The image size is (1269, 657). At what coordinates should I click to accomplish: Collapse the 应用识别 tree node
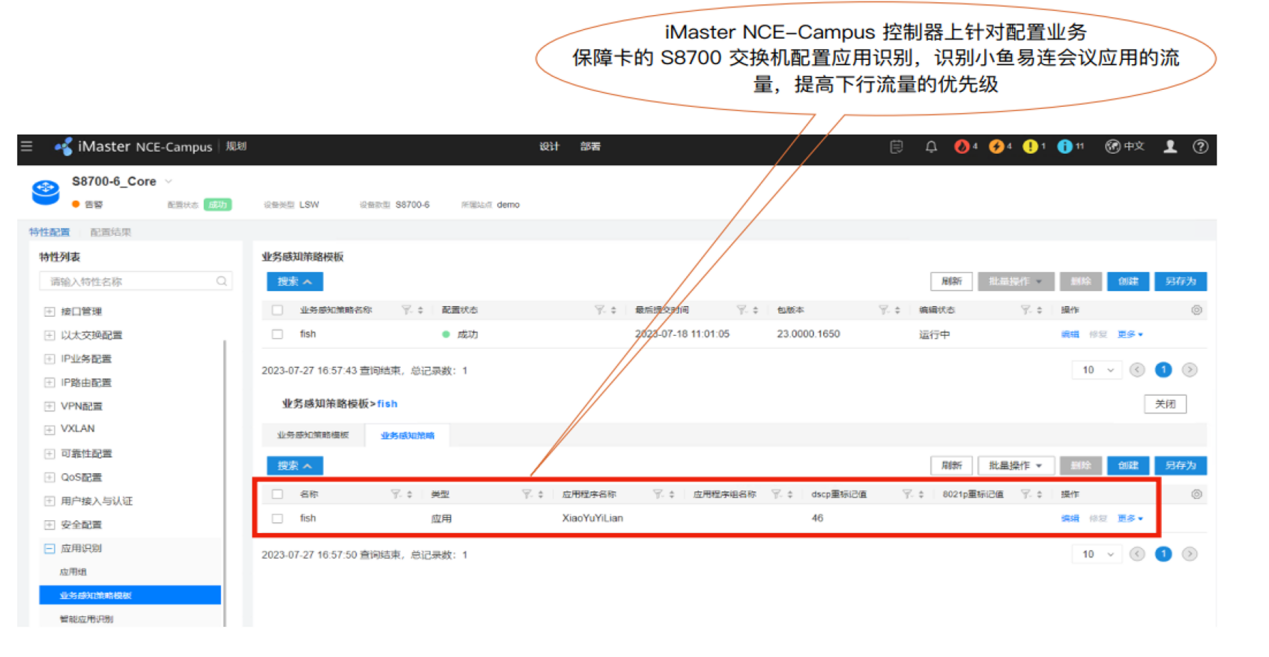tap(49, 548)
